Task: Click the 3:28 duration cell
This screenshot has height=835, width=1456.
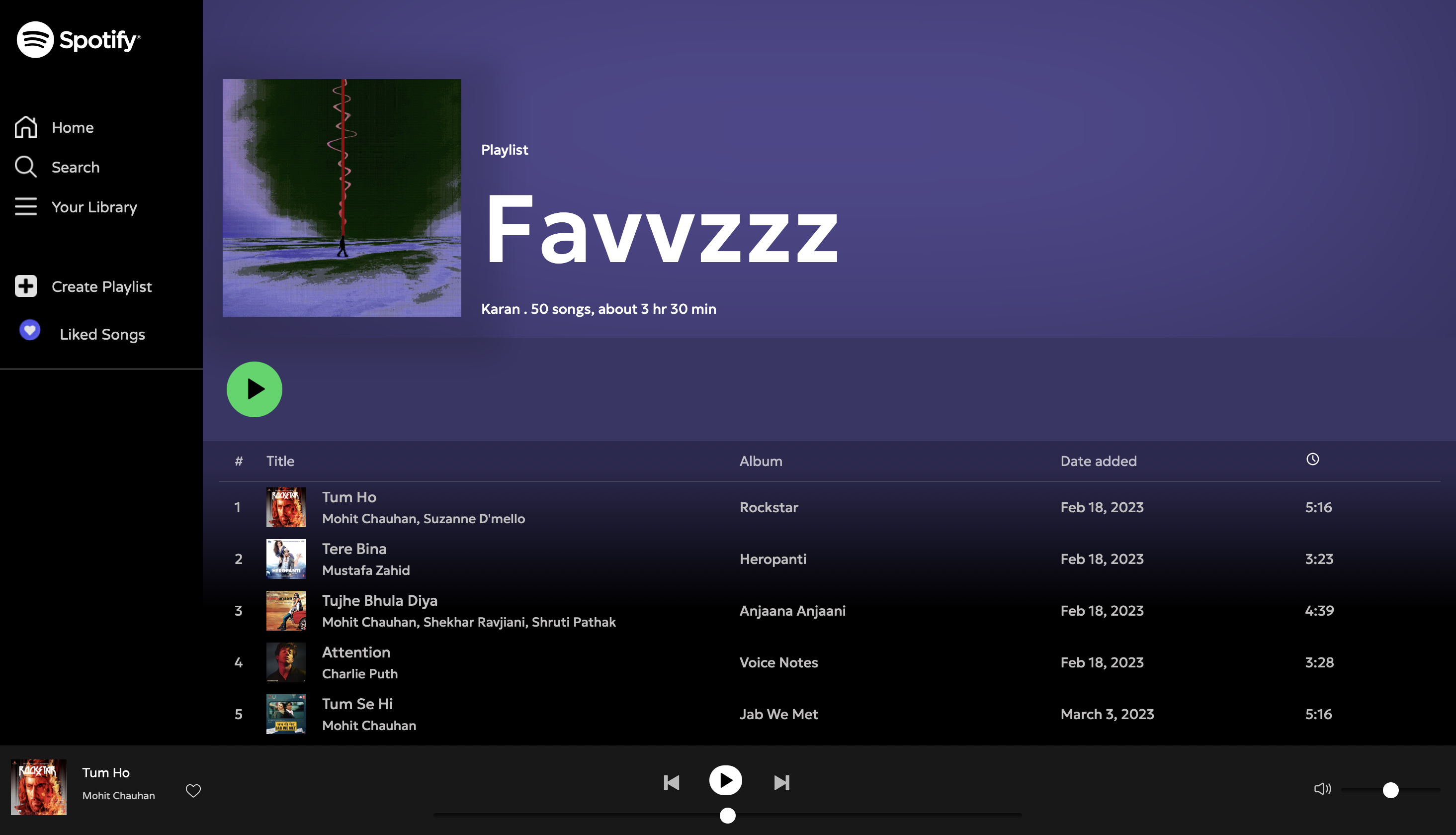Action: pyautogui.click(x=1319, y=662)
